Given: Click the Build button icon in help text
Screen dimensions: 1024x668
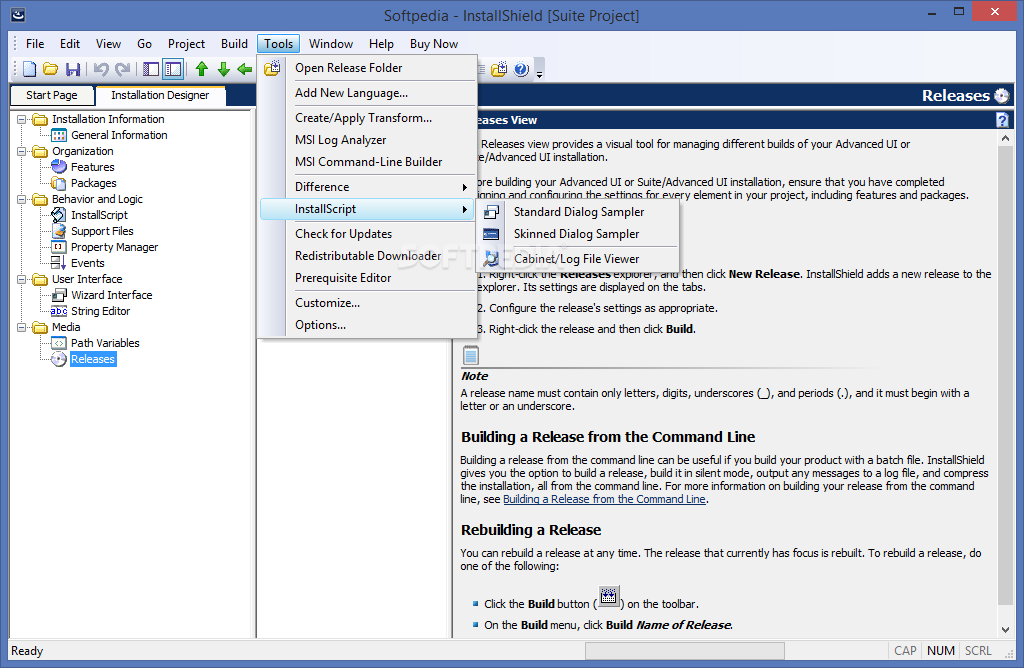Looking at the screenshot, I should pyautogui.click(x=609, y=597).
